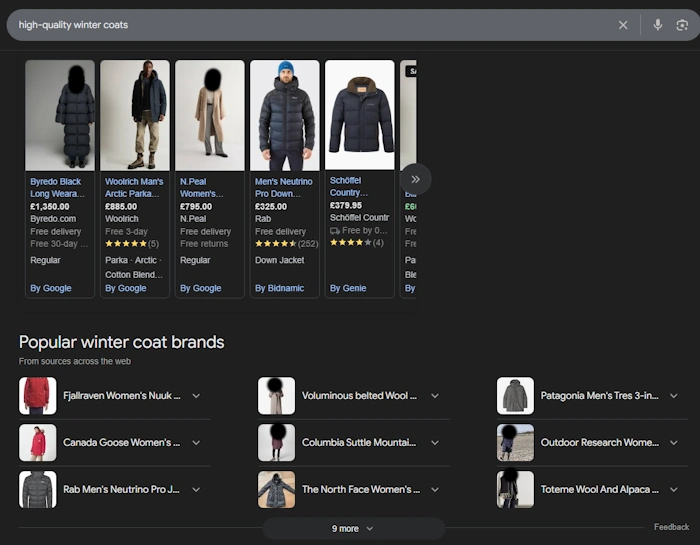This screenshot has width=700, height=545.
Task: View Byredo long puffer coat image
Action: 60,115
